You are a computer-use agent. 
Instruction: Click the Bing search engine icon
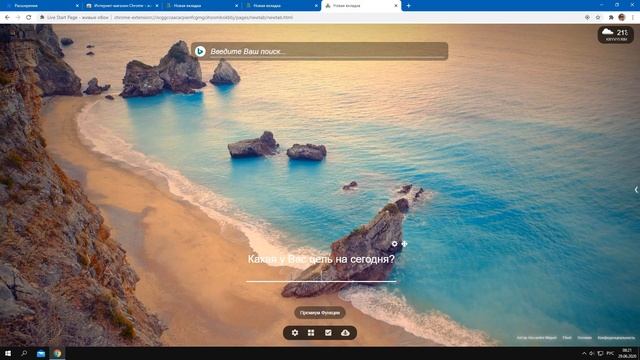click(200, 51)
